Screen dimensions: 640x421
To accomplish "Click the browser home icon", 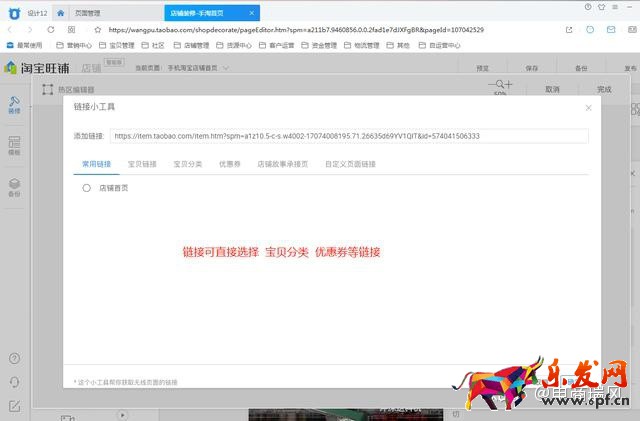I will 62,13.
